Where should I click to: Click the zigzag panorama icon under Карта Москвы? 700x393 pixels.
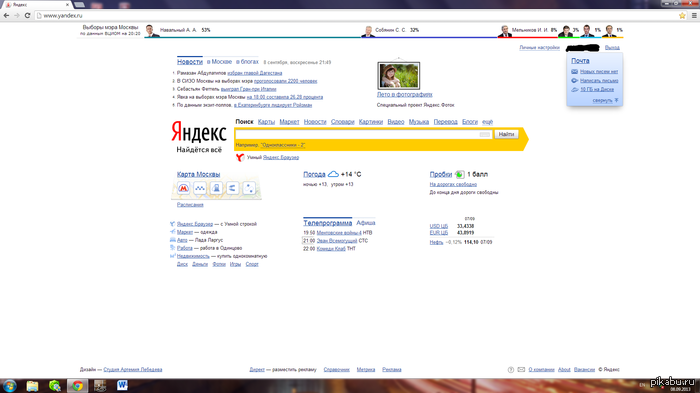(x=200, y=188)
